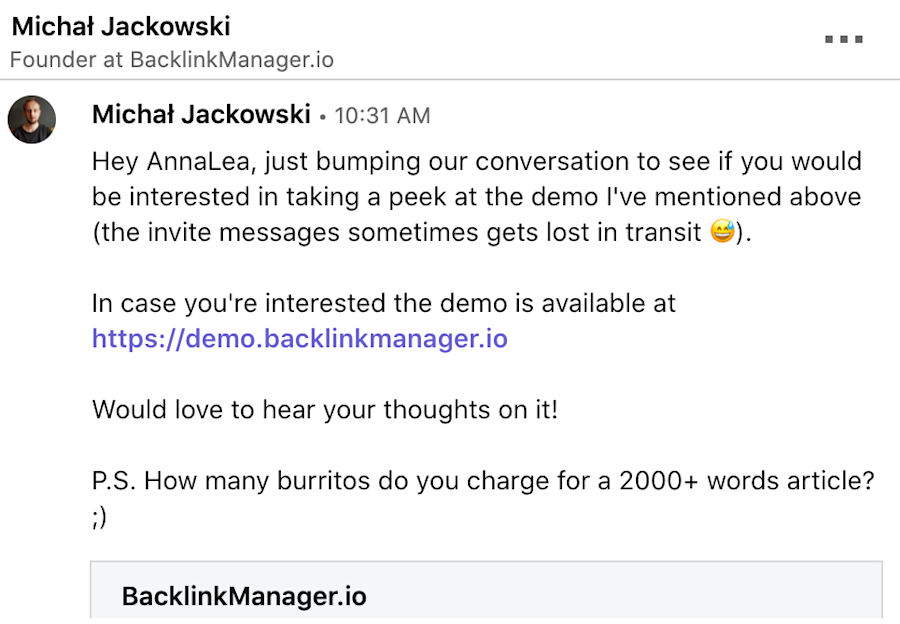Open the https://demo.backlinkmanager.io link
The height and width of the screenshot is (624, 900).
coord(297,339)
